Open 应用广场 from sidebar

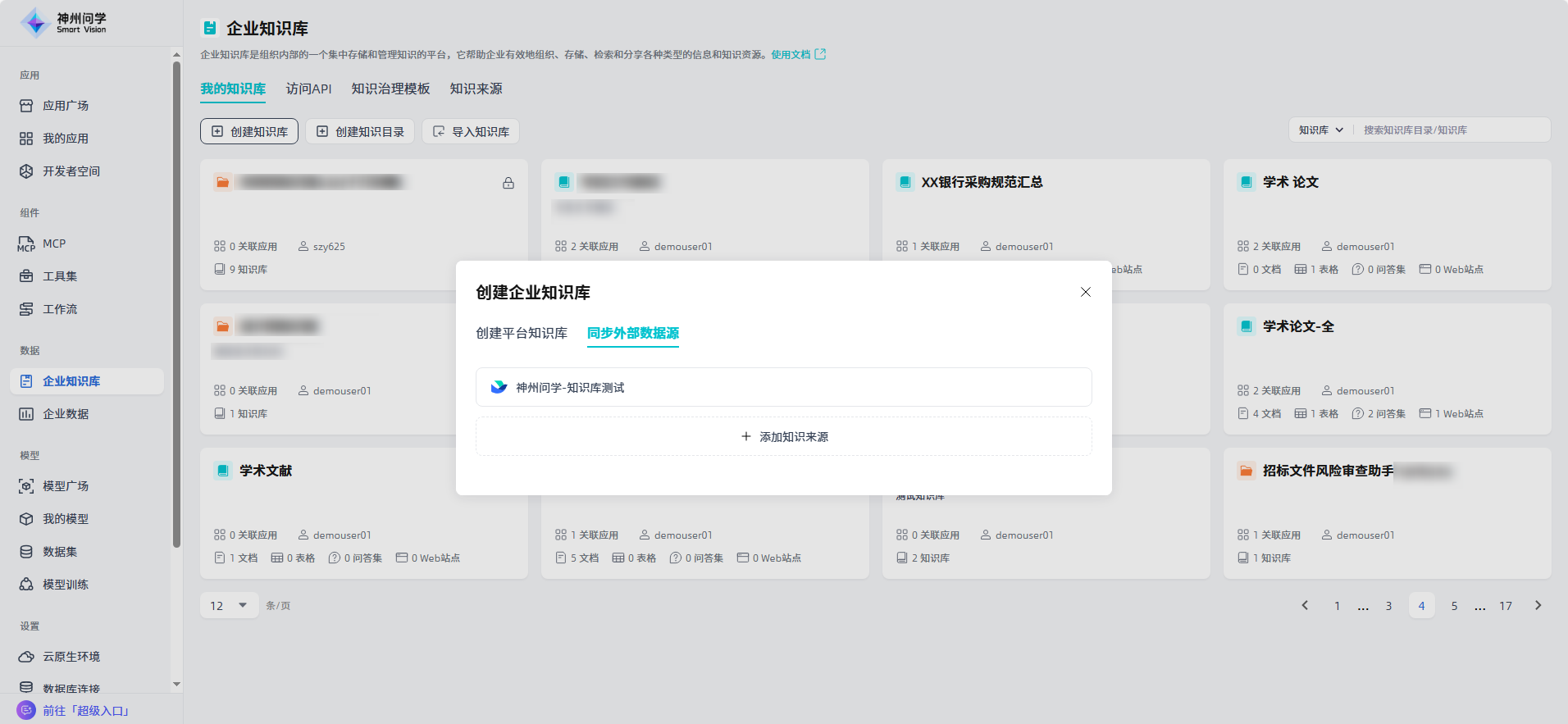tap(66, 106)
